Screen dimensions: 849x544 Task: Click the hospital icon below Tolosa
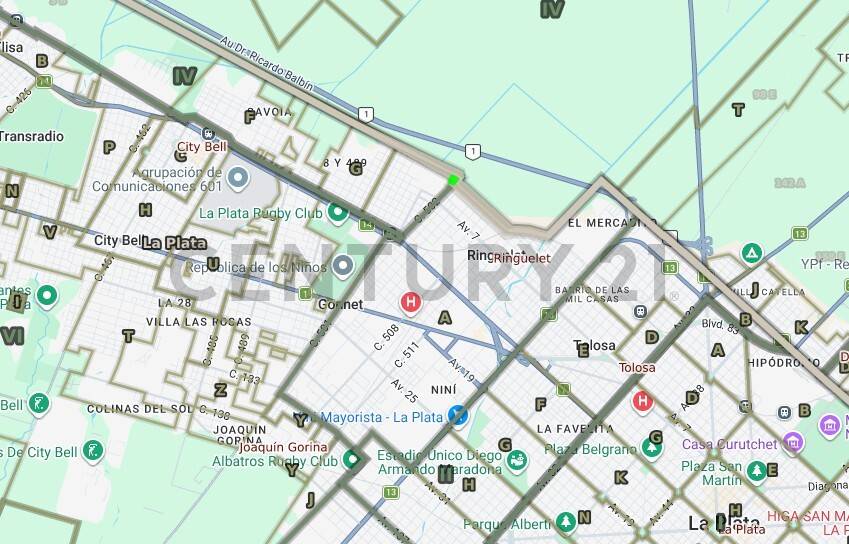click(642, 401)
